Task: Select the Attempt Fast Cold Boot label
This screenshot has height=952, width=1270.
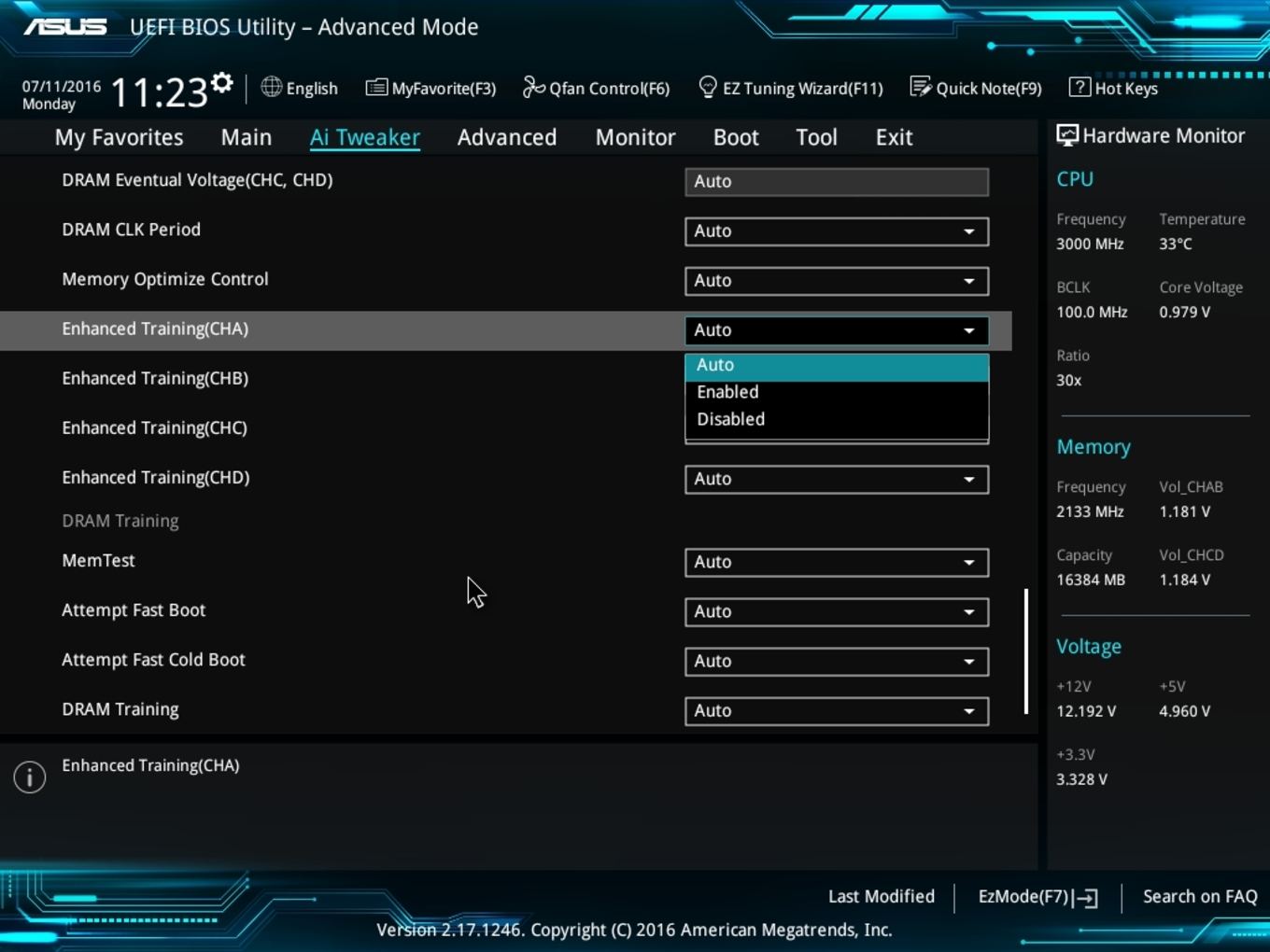Action: pyautogui.click(x=153, y=659)
